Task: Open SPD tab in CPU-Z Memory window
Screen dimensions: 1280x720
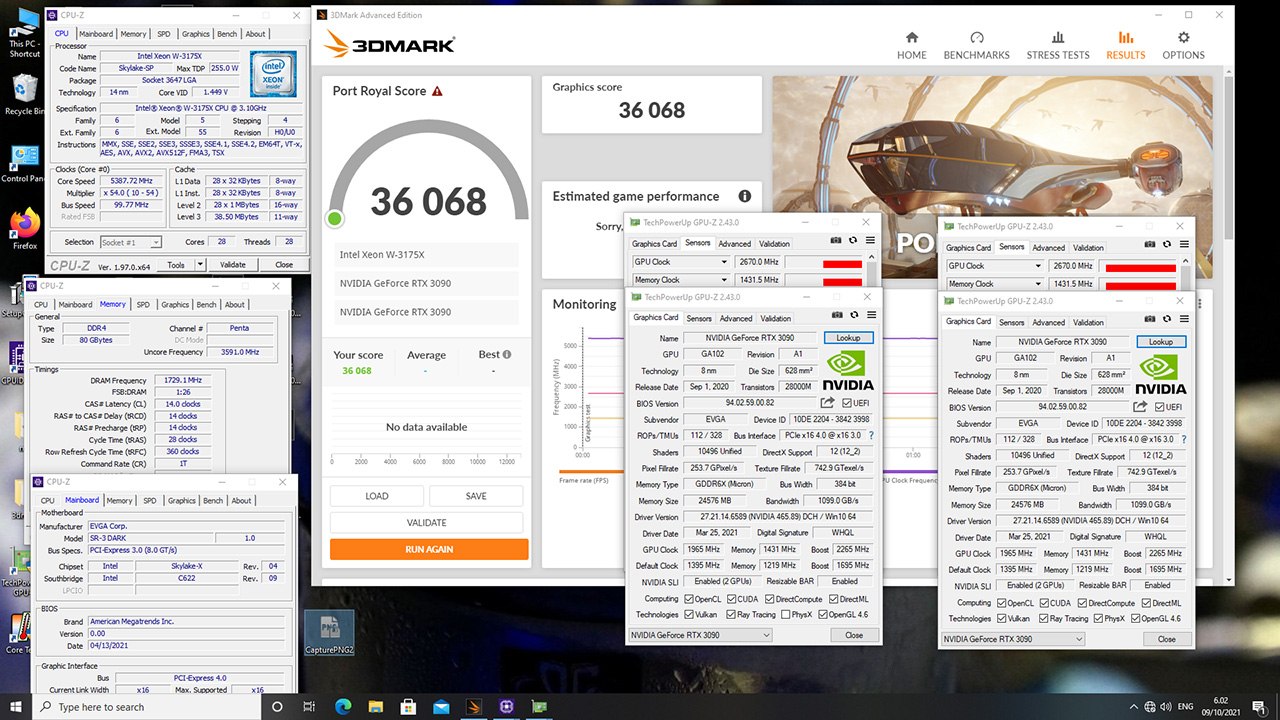Action: (143, 305)
